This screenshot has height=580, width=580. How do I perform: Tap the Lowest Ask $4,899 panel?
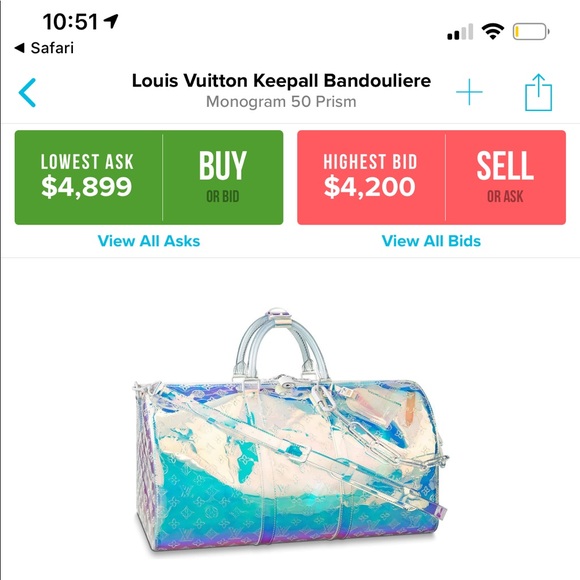88,177
